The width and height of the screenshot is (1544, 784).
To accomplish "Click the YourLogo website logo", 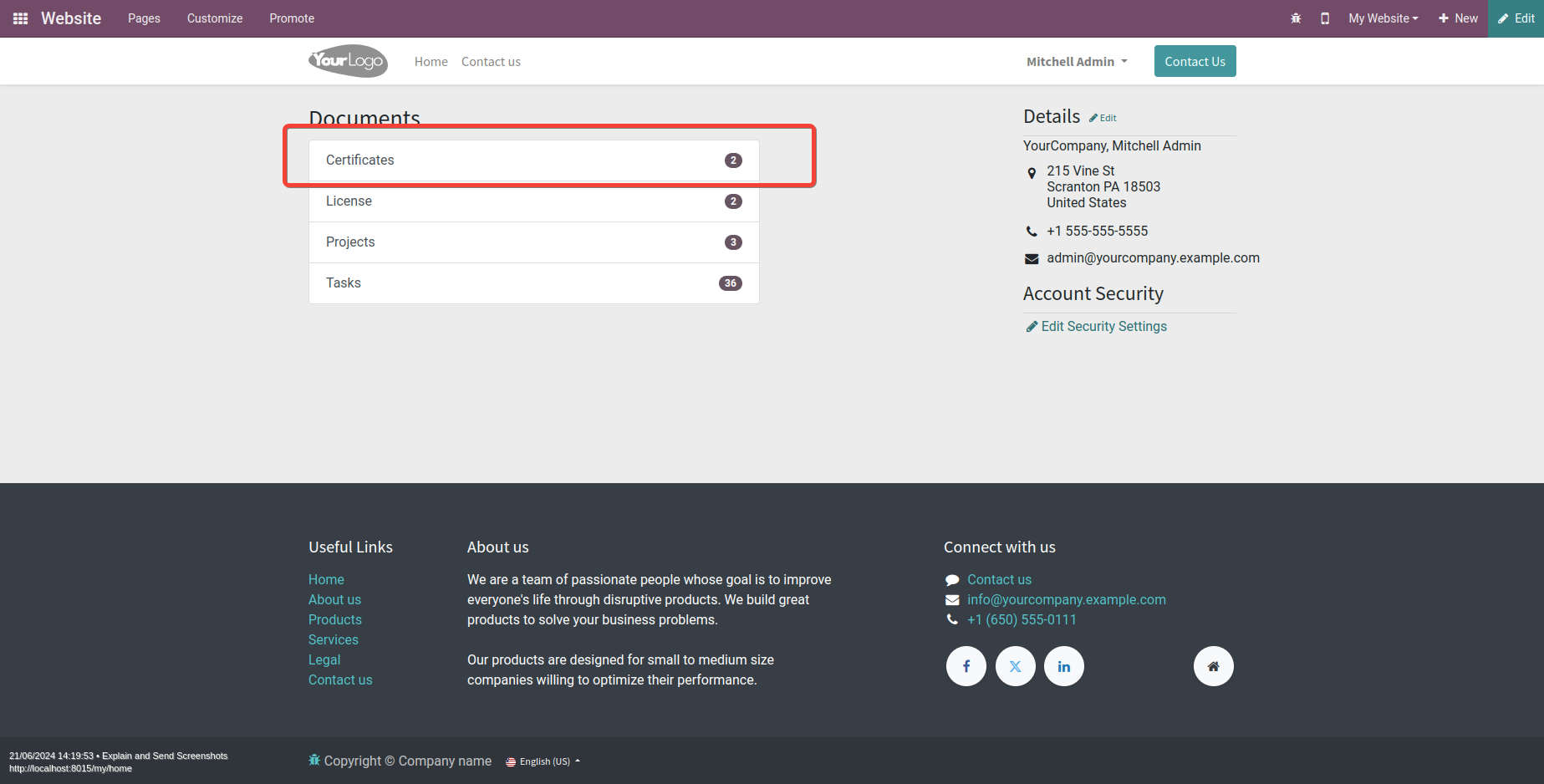I will coord(348,61).
